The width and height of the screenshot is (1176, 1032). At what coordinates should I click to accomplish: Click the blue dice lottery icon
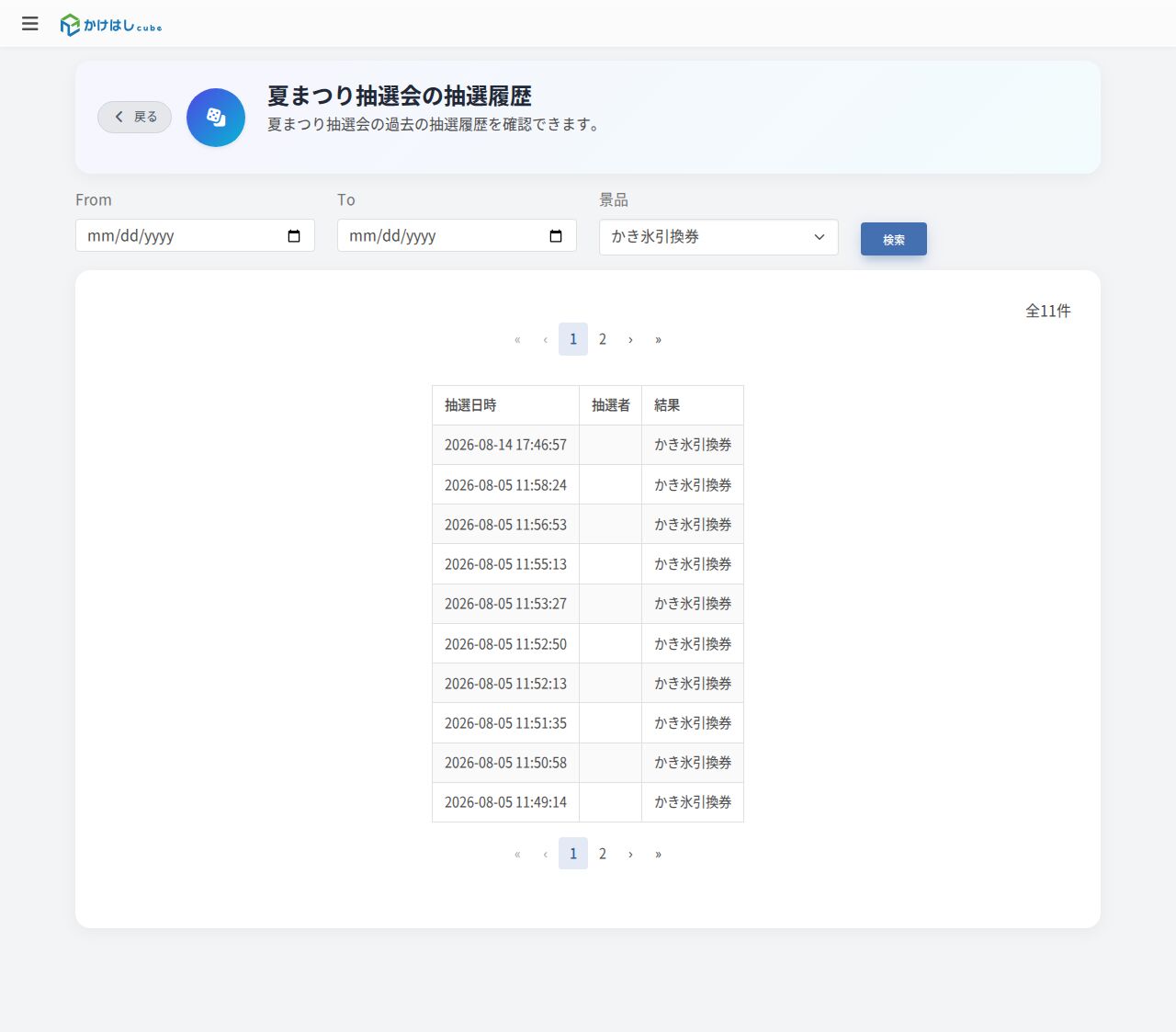216,118
